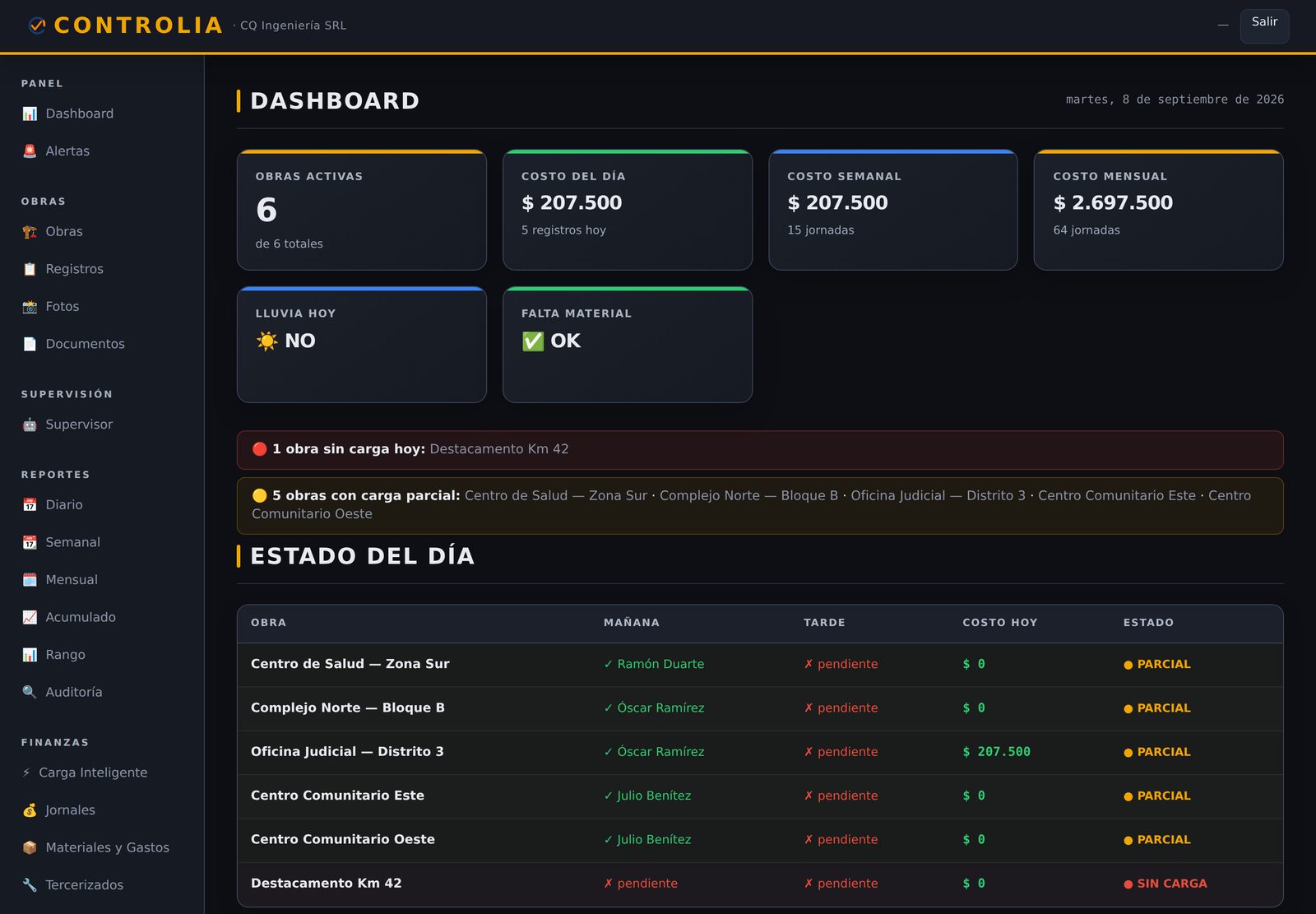Image resolution: width=1316 pixels, height=914 pixels.
Task: Select the Complejo Norte — Bloque B row name
Action: 348,708
